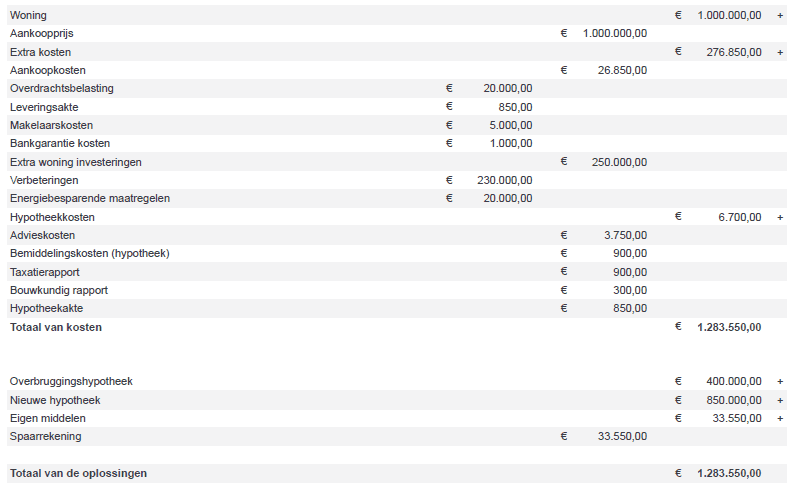Select the Leveringsakte row label
Screen dimensions: 794x492
44,107
